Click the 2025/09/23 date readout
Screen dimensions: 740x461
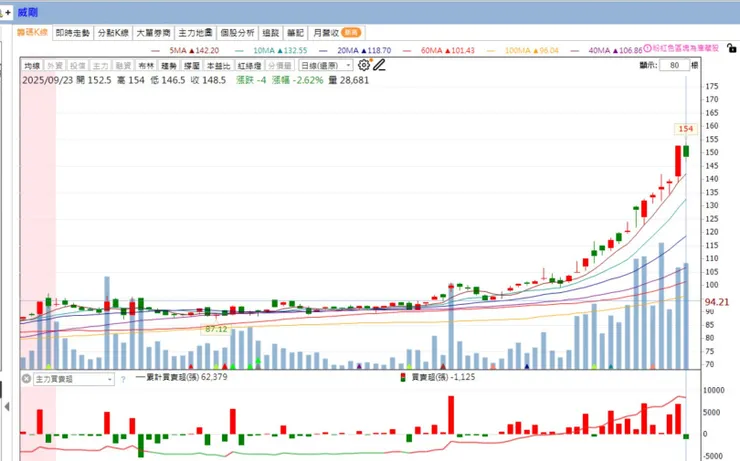[x=48, y=80]
